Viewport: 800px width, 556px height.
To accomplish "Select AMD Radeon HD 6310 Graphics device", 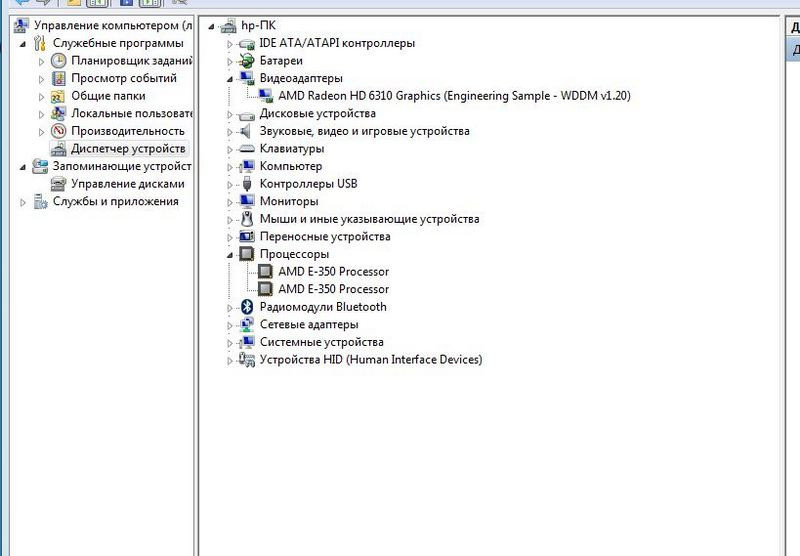I will tap(454, 96).
